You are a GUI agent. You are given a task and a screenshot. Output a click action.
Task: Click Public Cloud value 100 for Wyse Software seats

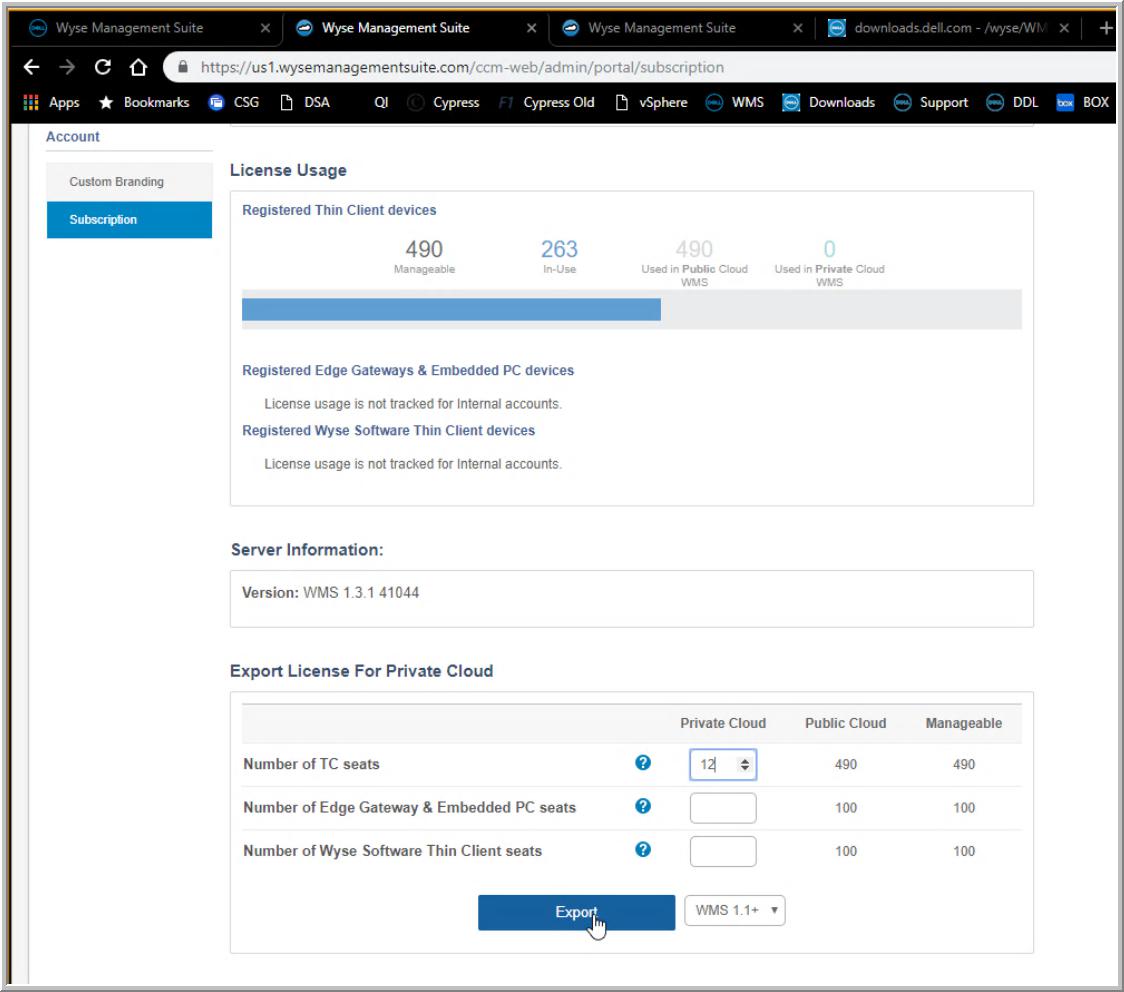pyautogui.click(x=846, y=852)
